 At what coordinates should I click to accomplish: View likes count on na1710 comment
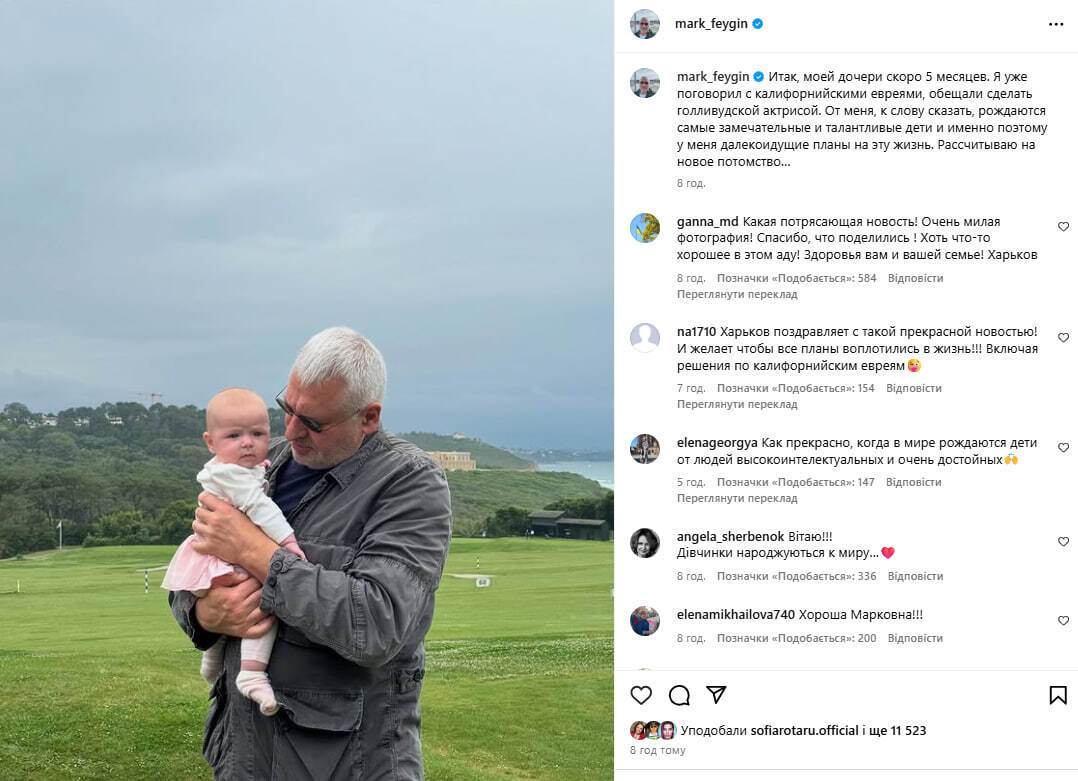pos(795,388)
